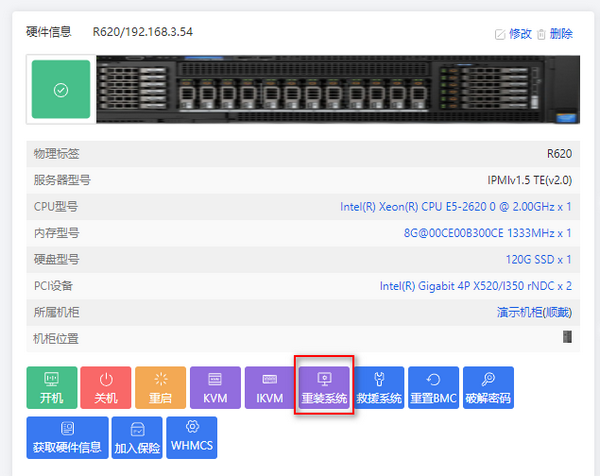Open the WHMCS settings button

coord(192,438)
